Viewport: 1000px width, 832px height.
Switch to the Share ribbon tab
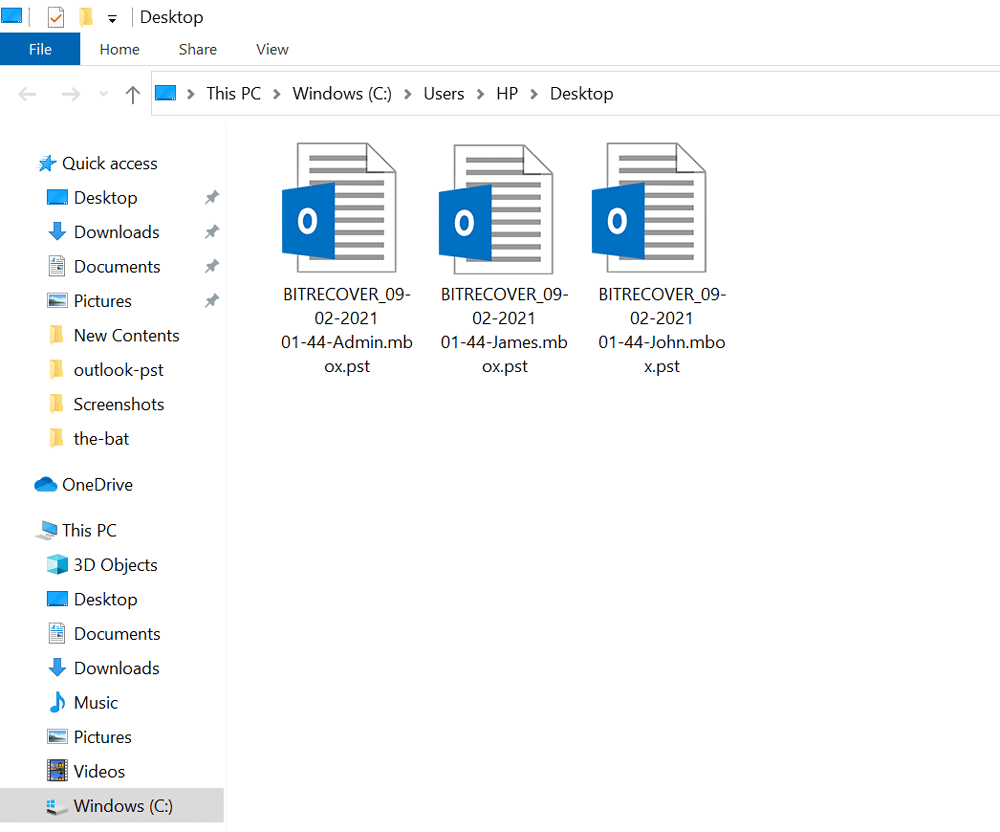pos(197,49)
